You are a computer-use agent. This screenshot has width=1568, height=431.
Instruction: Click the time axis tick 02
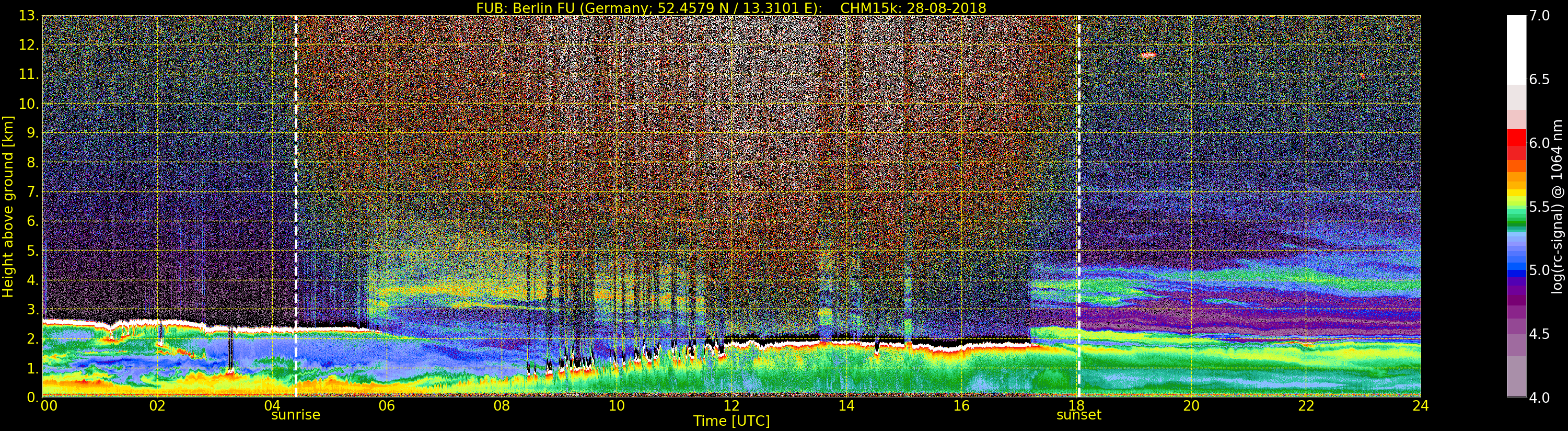(x=157, y=406)
